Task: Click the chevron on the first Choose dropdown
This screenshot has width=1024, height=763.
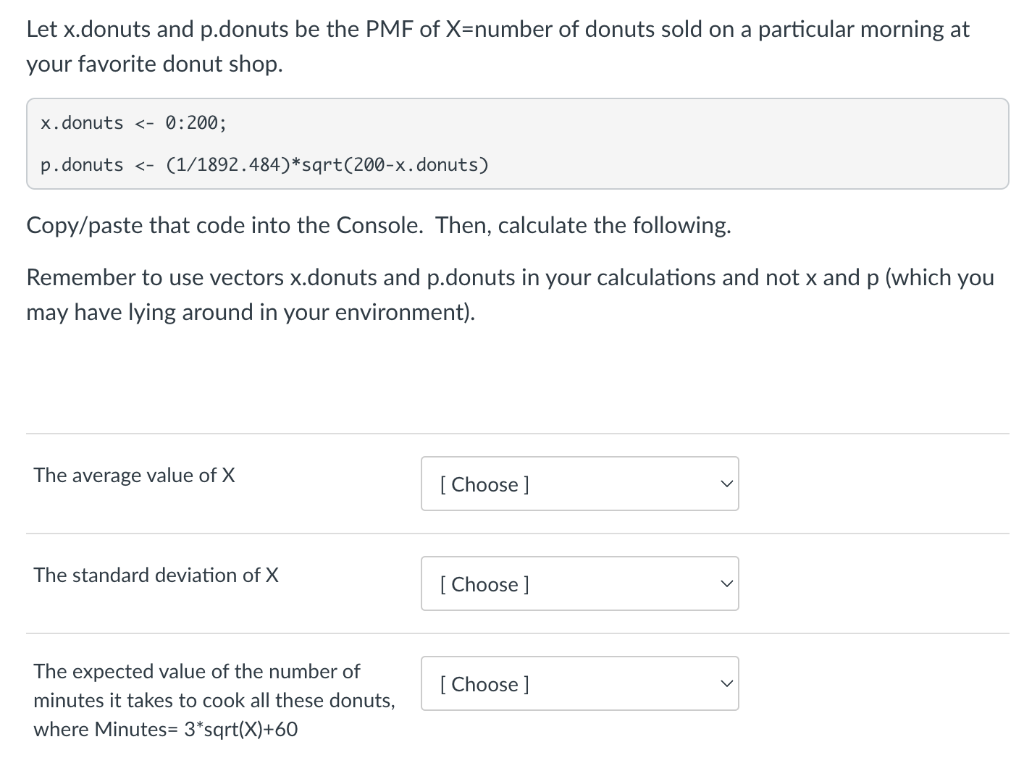Action: pos(725,483)
